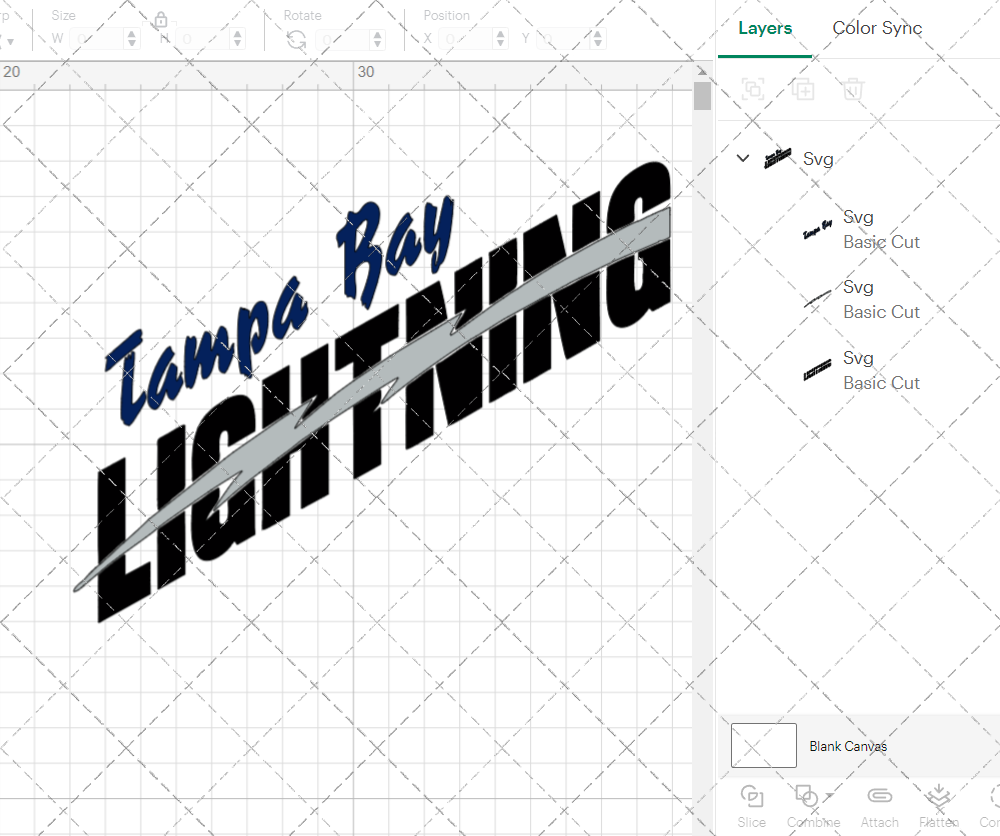Adjust height with stepper arrows

(238, 39)
